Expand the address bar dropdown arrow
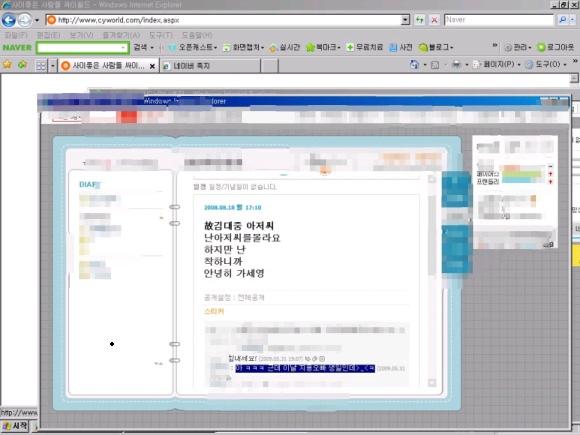The image size is (580, 435). pyautogui.click(x=406, y=20)
